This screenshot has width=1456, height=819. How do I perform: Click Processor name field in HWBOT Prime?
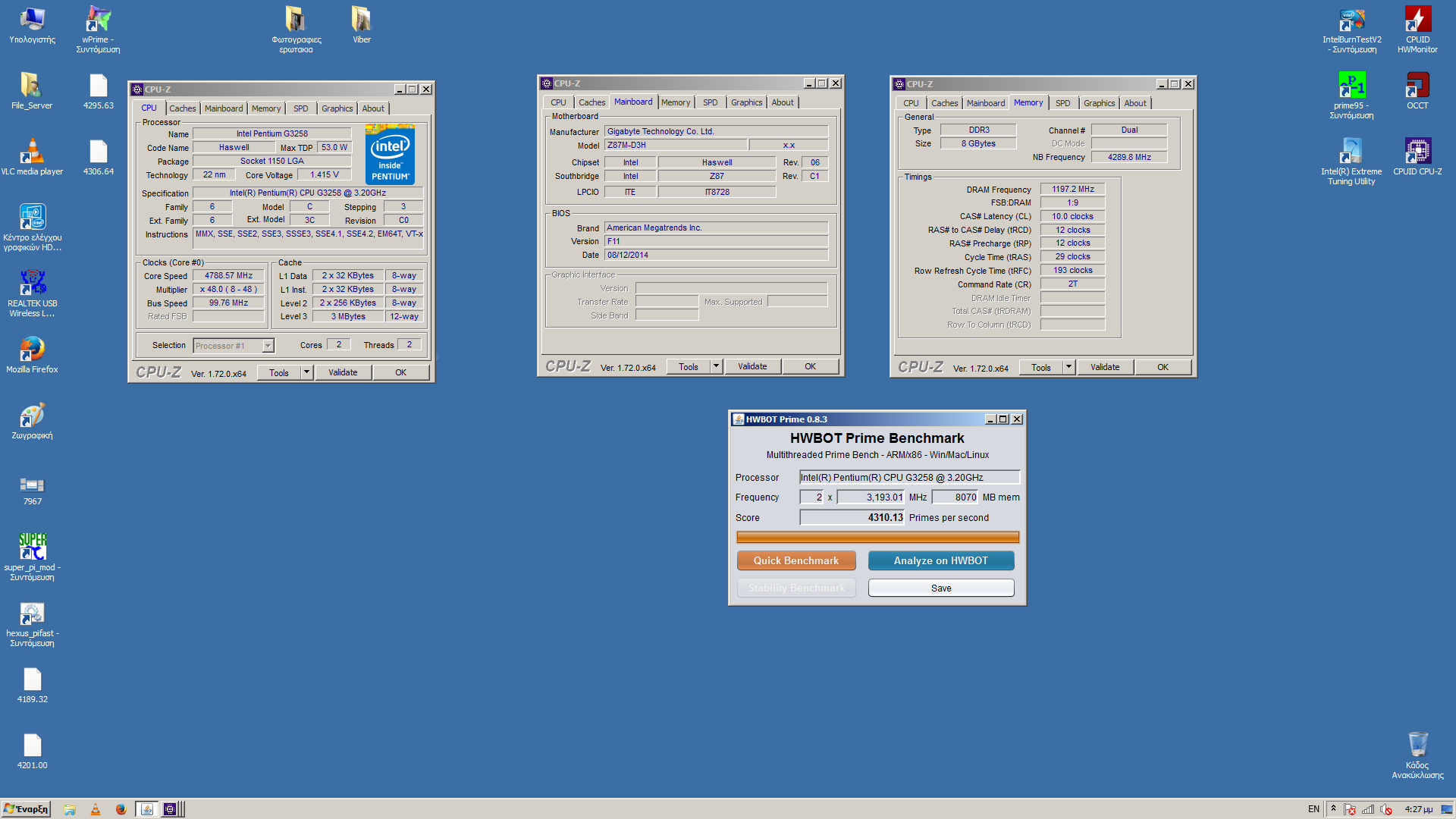click(909, 477)
